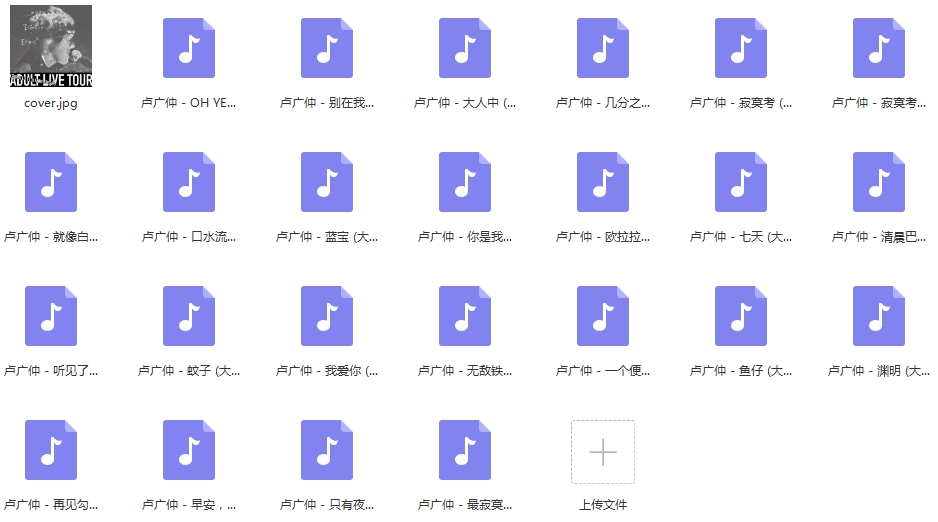Select the music file 卢广仲 - 就像白...

(51, 182)
